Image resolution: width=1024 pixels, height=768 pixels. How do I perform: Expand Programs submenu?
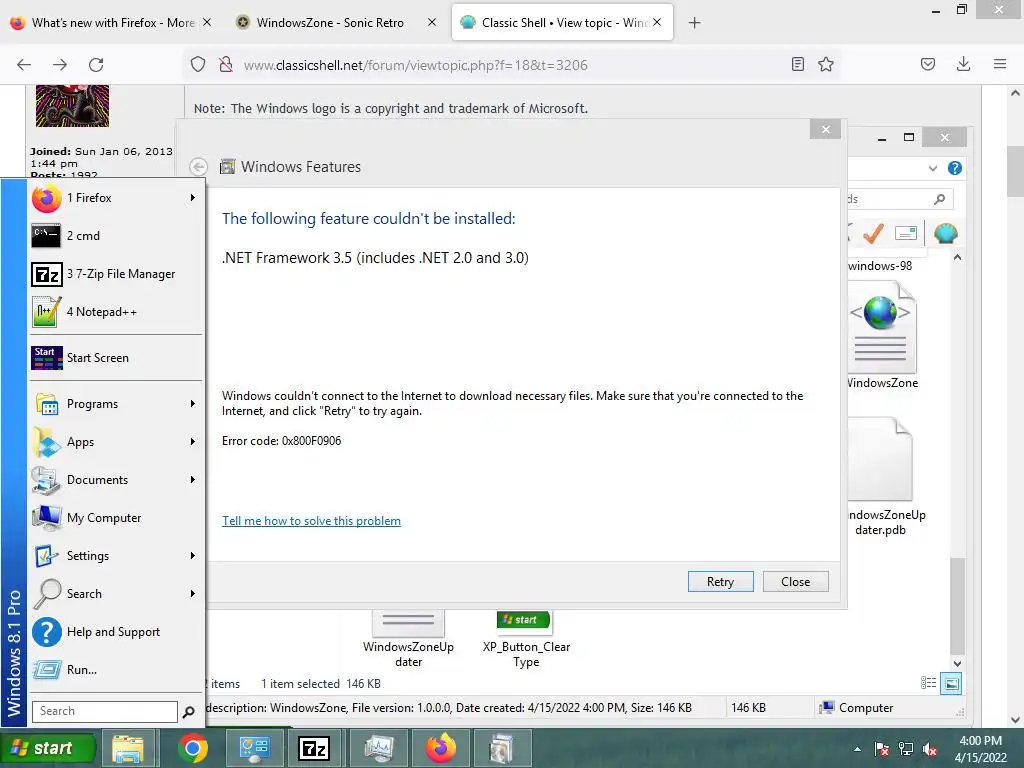tap(115, 404)
